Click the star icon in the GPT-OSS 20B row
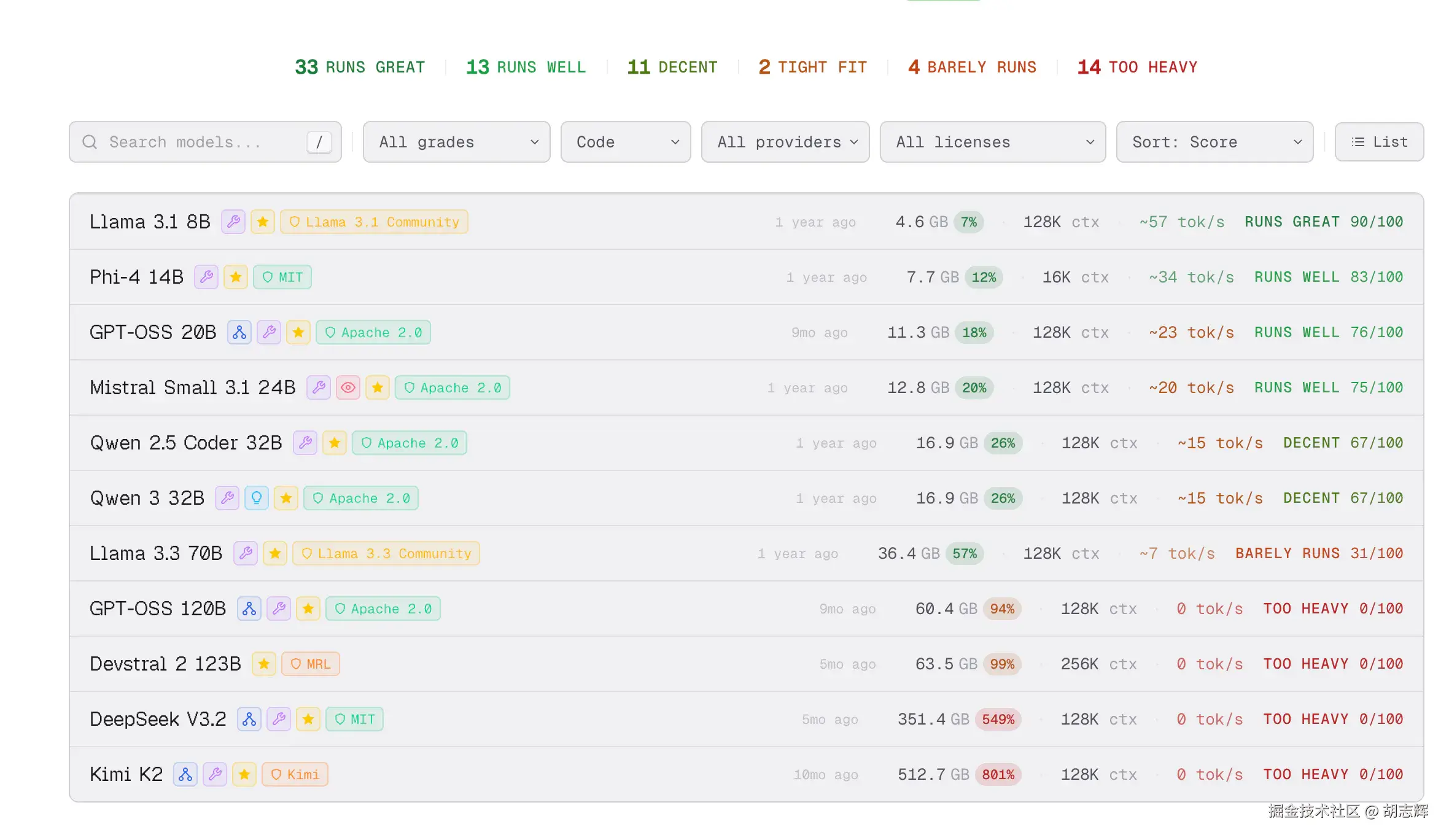Image resolution: width=1449 pixels, height=840 pixels. 298,332
